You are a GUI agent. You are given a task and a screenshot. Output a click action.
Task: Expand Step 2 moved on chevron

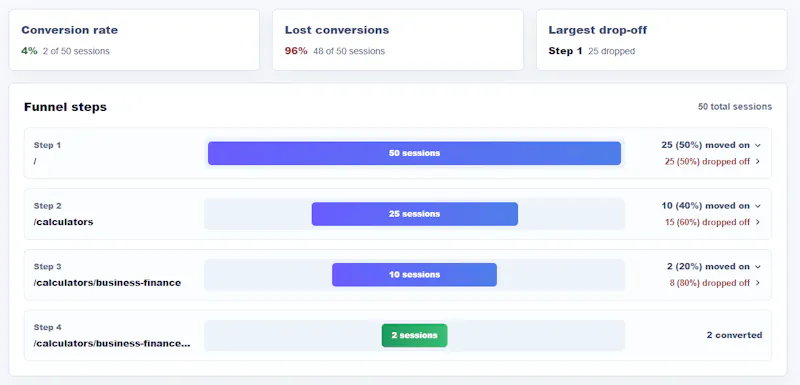coord(758,206)
